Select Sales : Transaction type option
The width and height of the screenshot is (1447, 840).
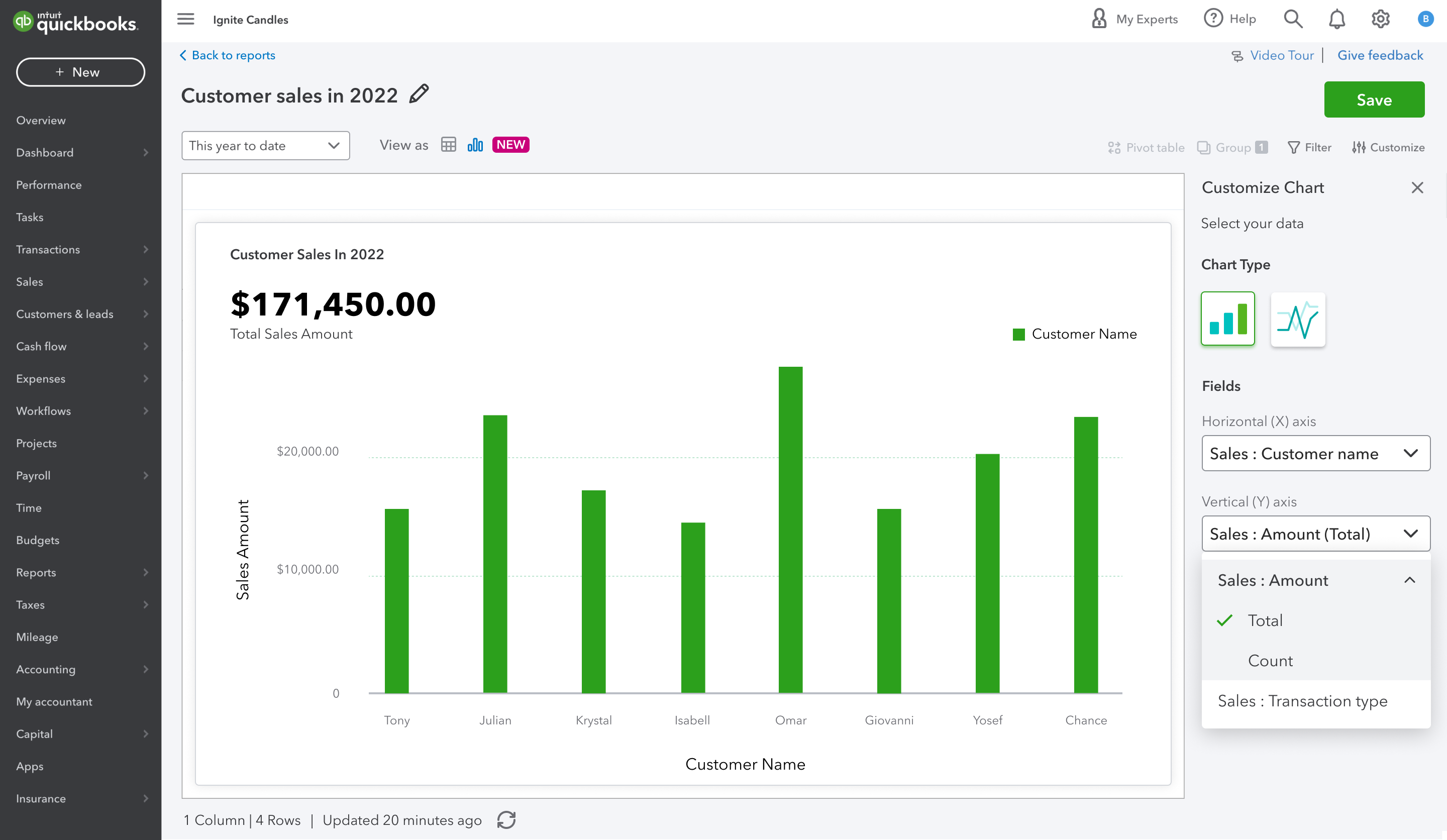[x=1315, y=701]
